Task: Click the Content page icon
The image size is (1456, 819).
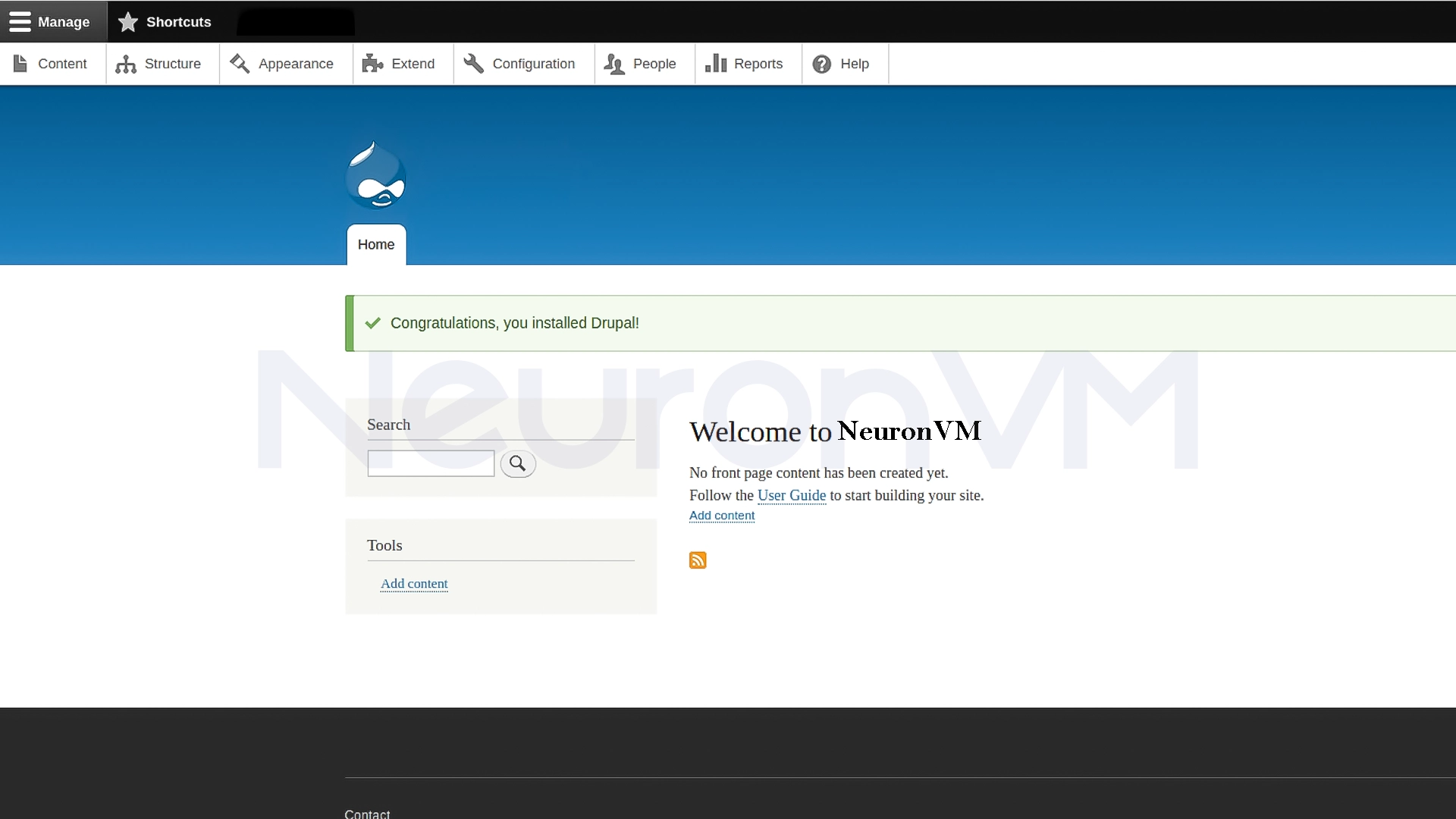Action: [x=20, y=64]
